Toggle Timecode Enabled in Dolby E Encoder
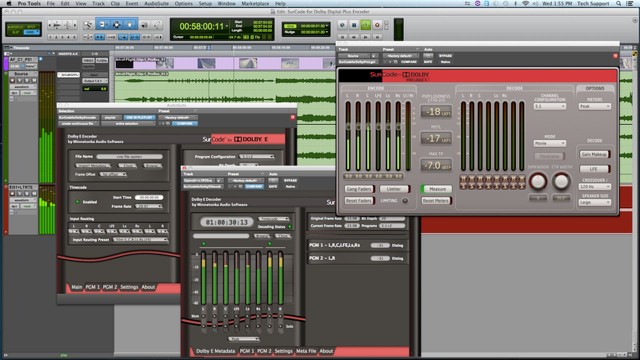Viewport: 640px width, 360px height. pos(78,202)
